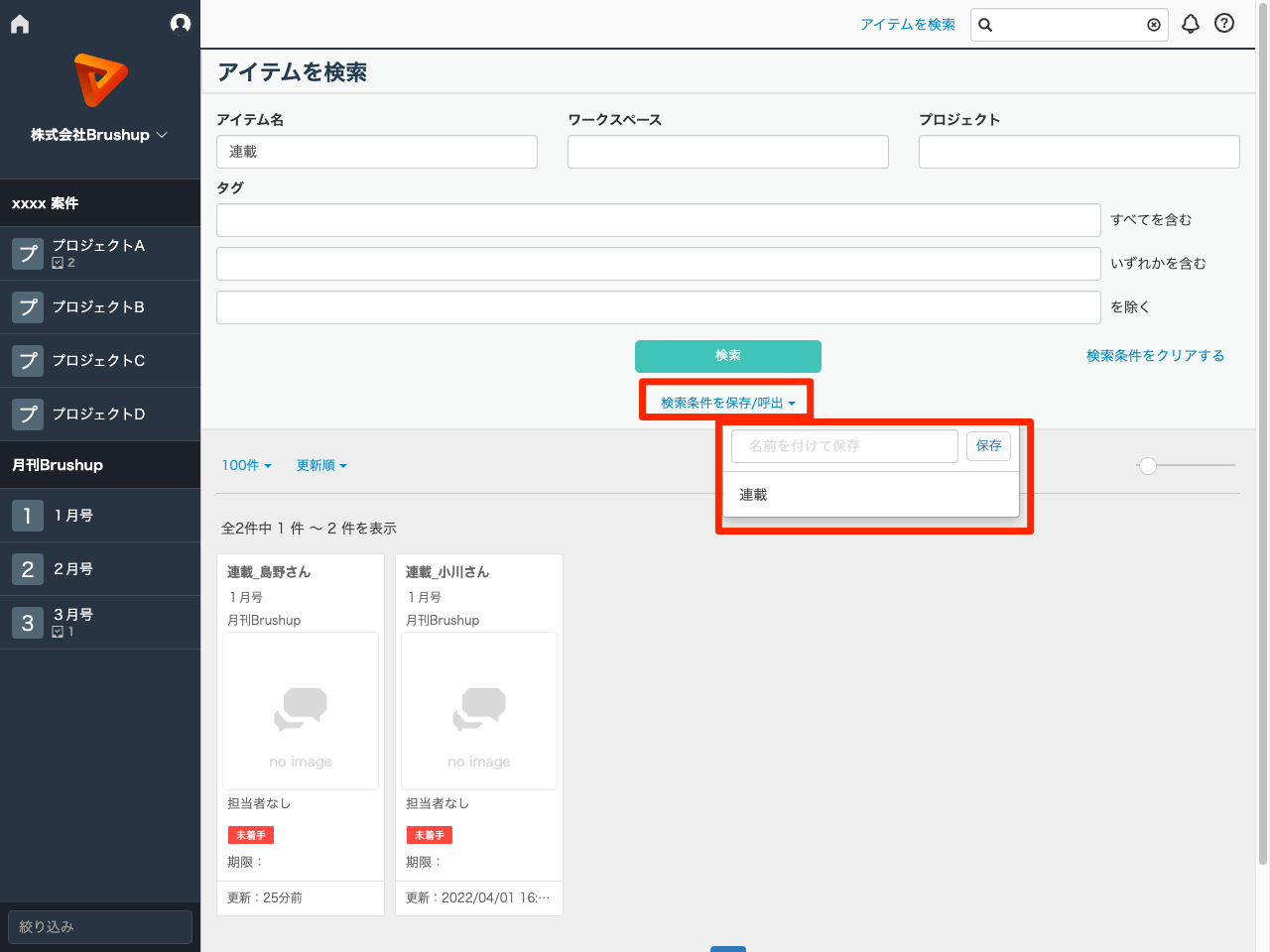The height and width of the screenshot is (952, 1270).
Task: Click 未着手 status badge on 連載_小川さん card
Action: [430, 835]
